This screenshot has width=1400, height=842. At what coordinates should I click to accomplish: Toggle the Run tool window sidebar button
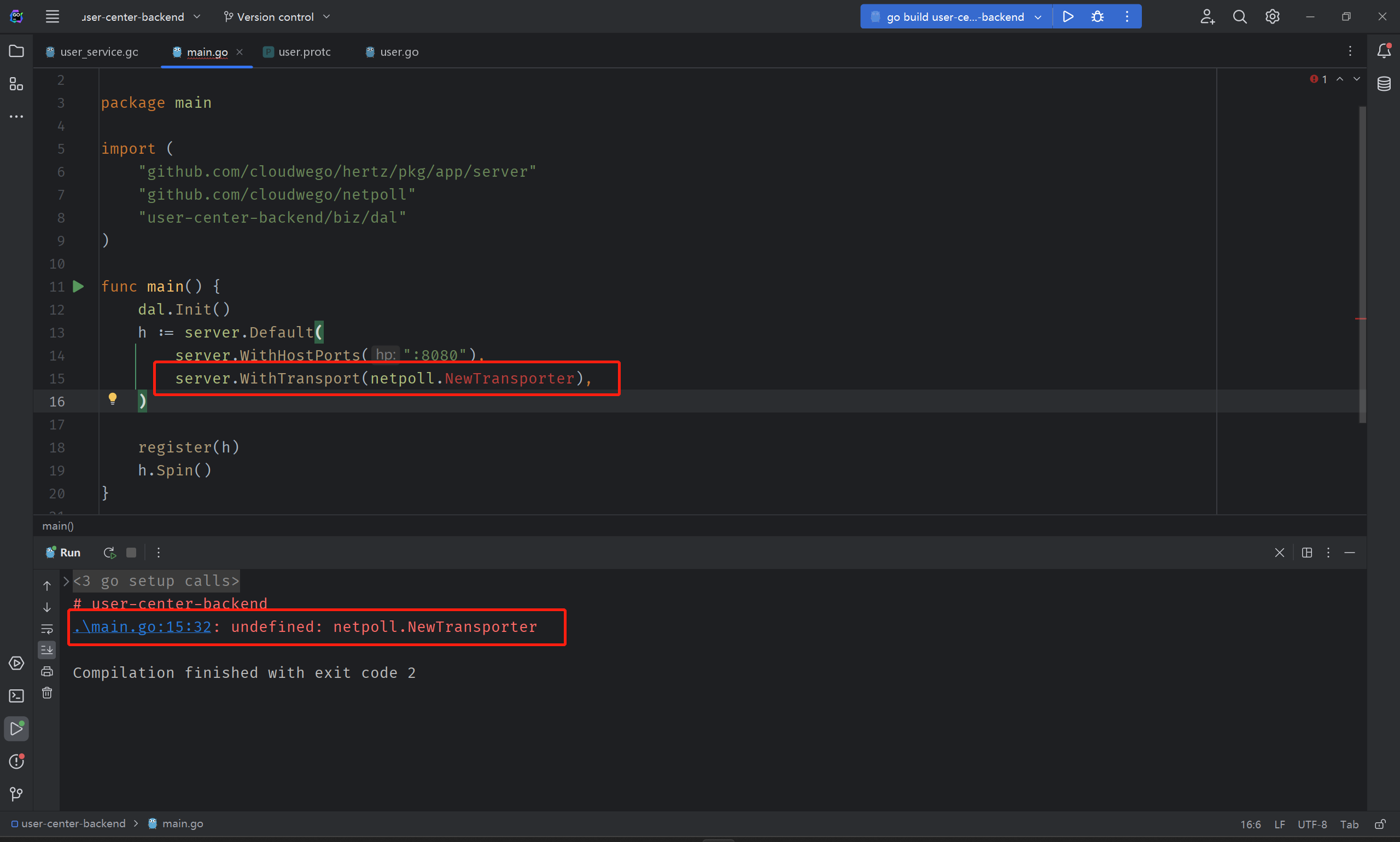click(16, 729)
